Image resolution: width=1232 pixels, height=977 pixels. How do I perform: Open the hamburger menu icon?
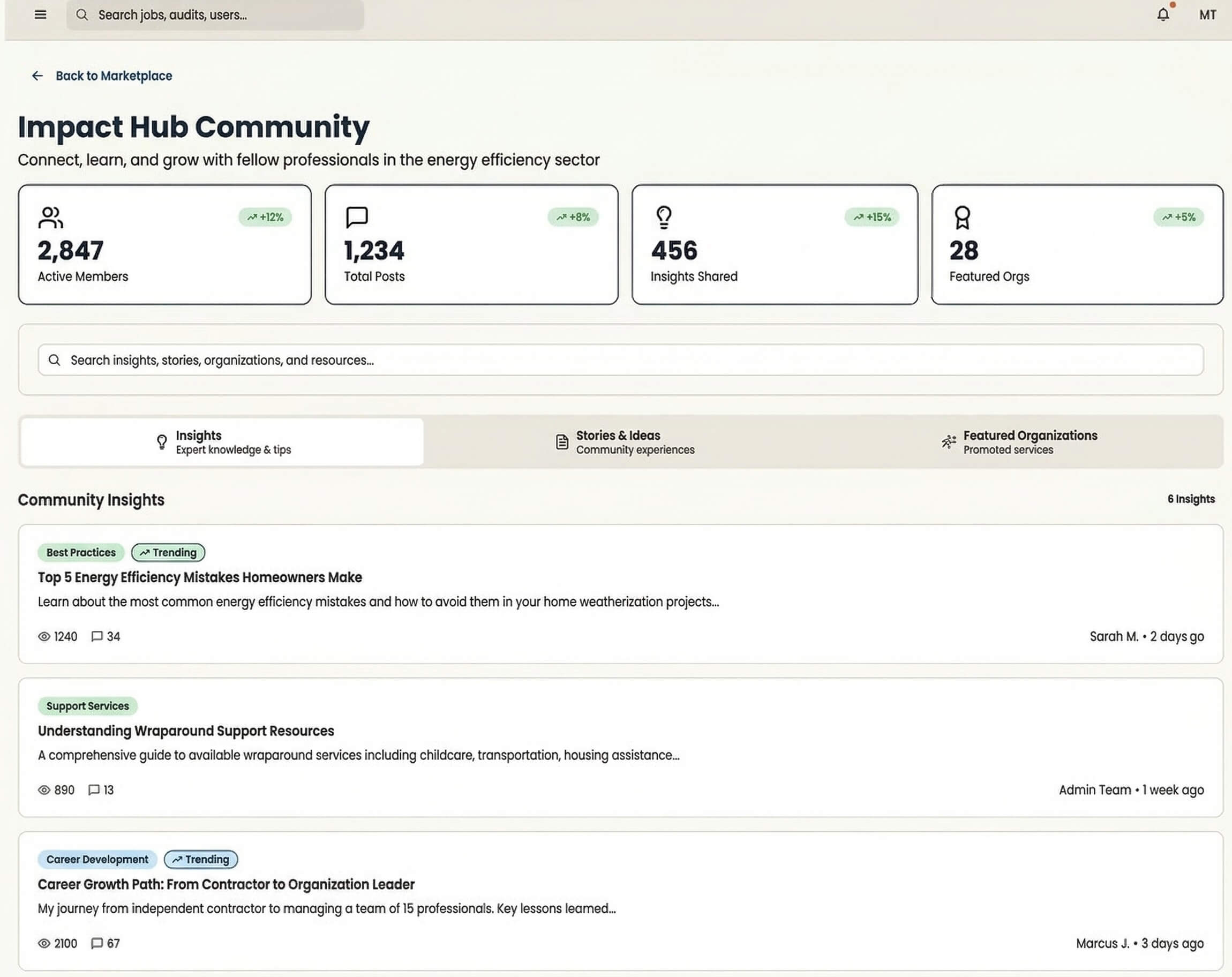(40, 15)
